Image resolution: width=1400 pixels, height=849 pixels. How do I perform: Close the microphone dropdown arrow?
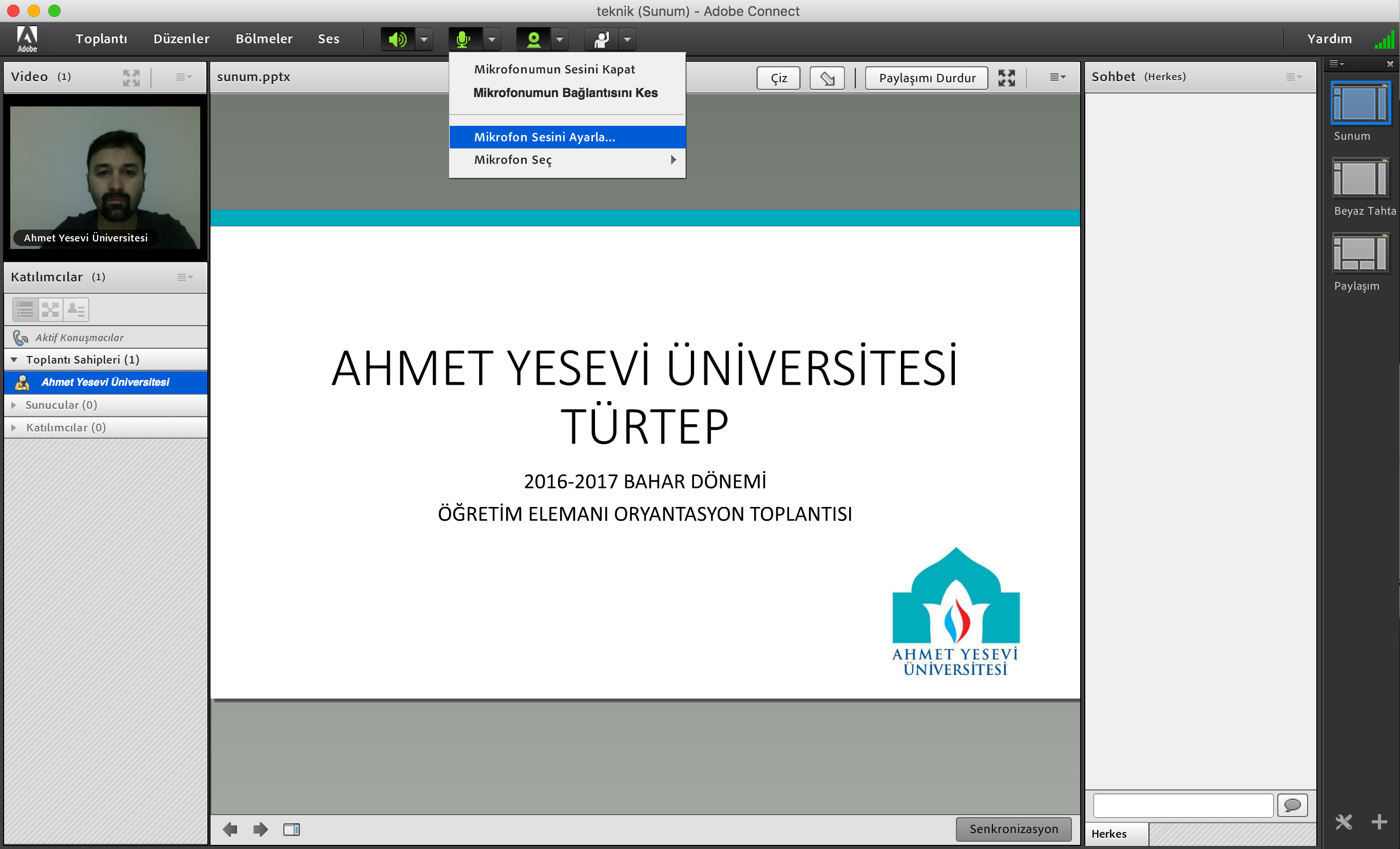[x=492, y=39]
